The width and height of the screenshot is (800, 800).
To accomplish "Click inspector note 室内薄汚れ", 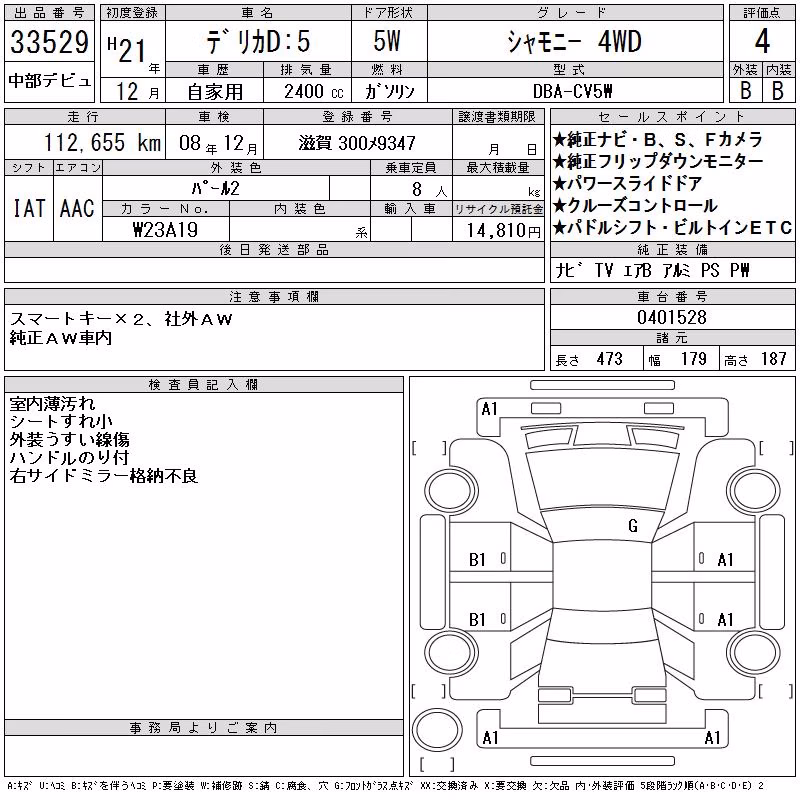I will click(x=52, y=404).
